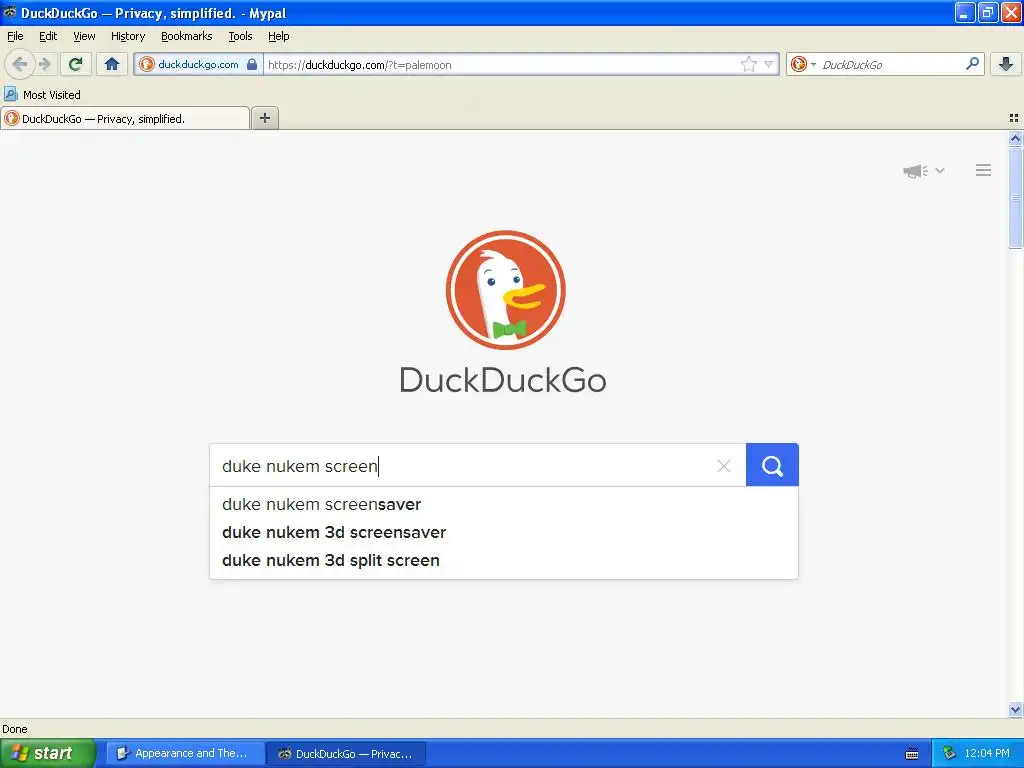Image resolution: width=1024 pixels, height=768 pixels.
Task: Switch to Appearance and Themes taskbar window
Action: click(x=185, y=753)
